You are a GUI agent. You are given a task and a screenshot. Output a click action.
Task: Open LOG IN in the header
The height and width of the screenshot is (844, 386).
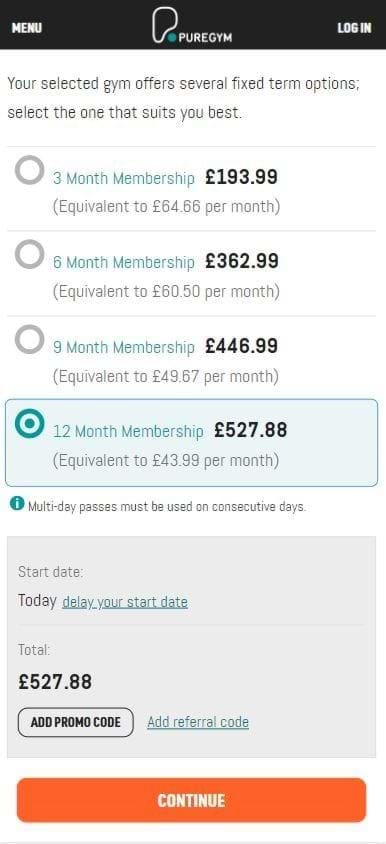click(x=354, y=28)
